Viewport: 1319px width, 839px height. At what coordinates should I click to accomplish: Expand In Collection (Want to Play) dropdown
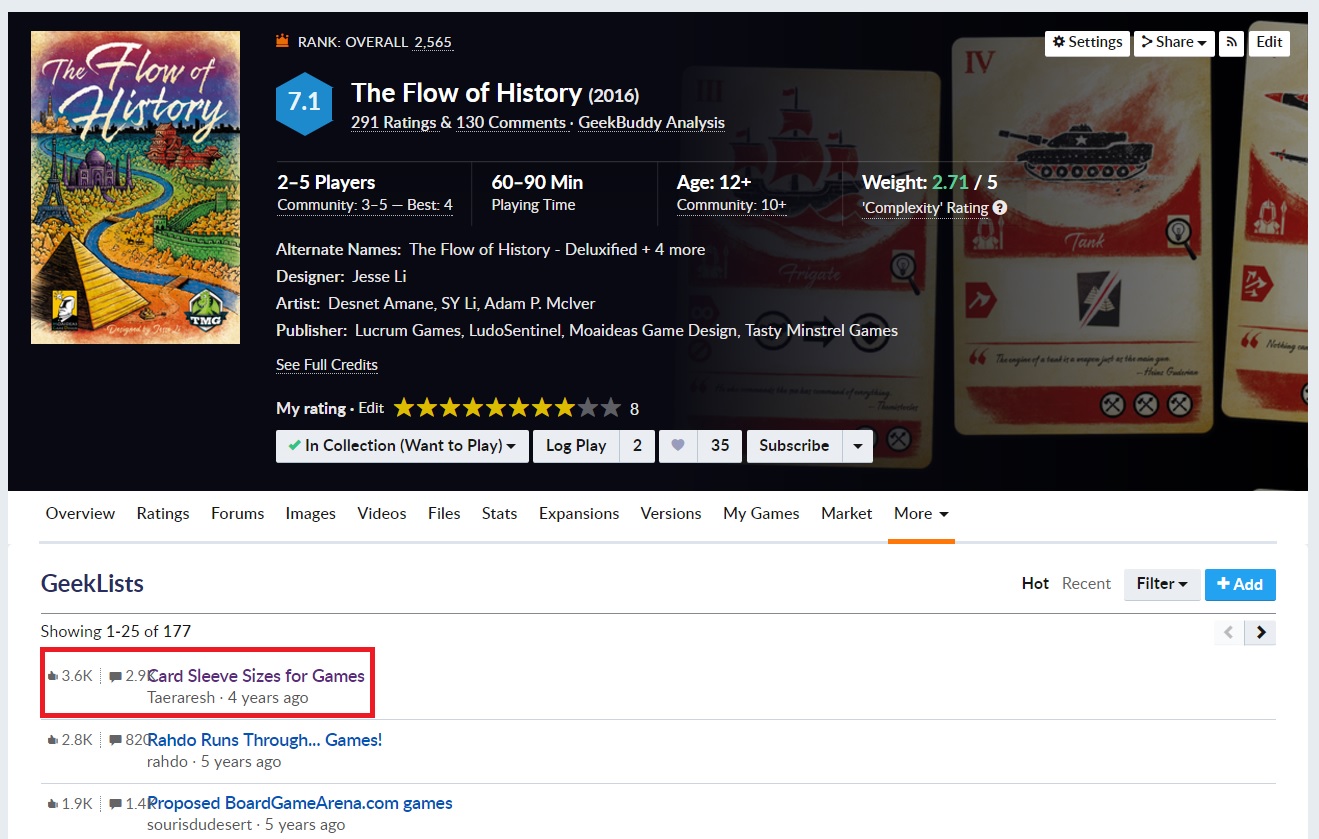point(402,446)
